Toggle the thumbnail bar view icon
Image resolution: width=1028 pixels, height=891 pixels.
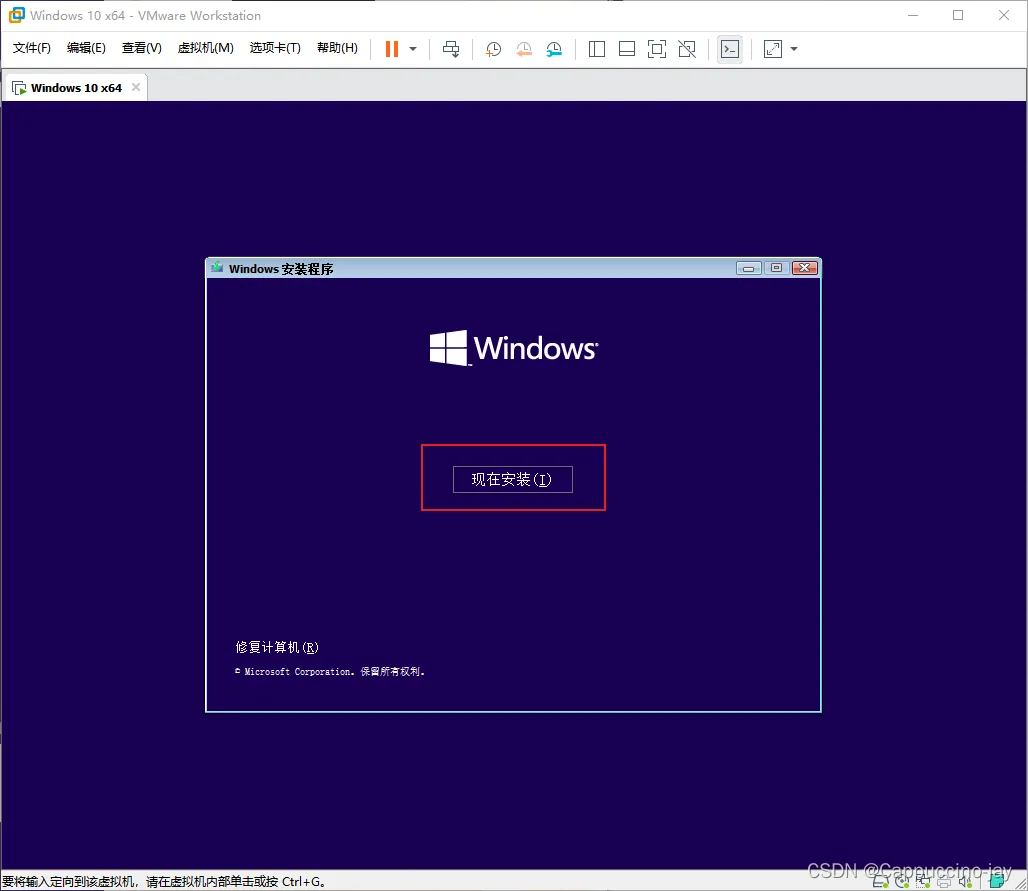coord(627,49)
